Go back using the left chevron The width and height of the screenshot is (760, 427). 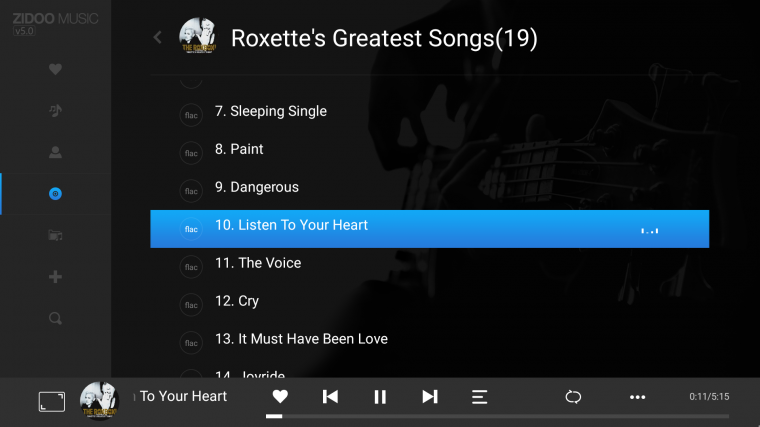pyautogui.click(x=158, y=37)
